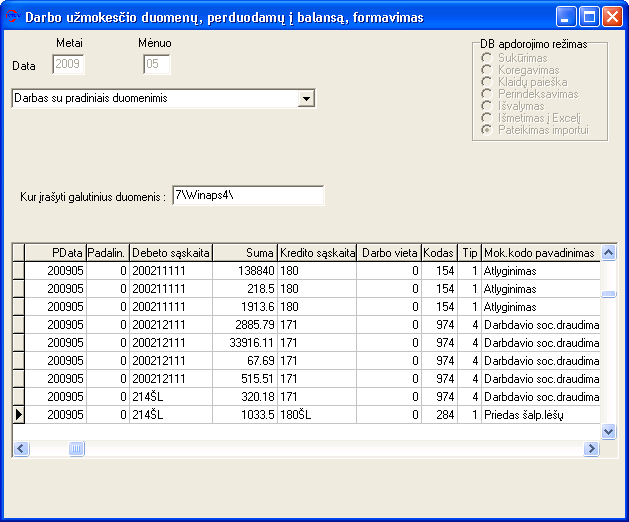629x522 pixels.
Task: Click Darbdavio soc.draudima in the 33916.11 row
Action: pyautogui.click(x=541, y=343)
